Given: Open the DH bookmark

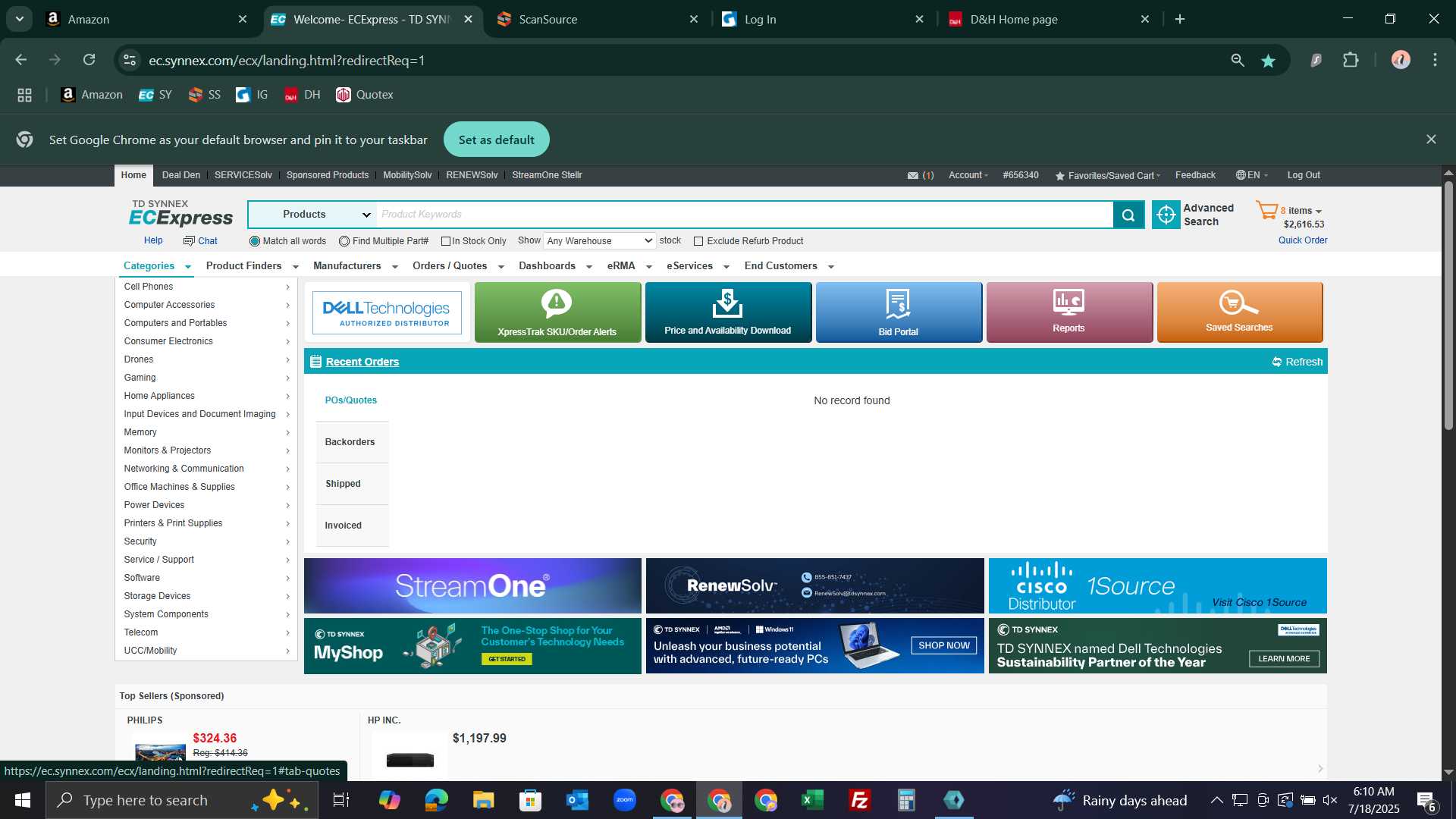Looking at the screenshot, I should pos(302,95).
